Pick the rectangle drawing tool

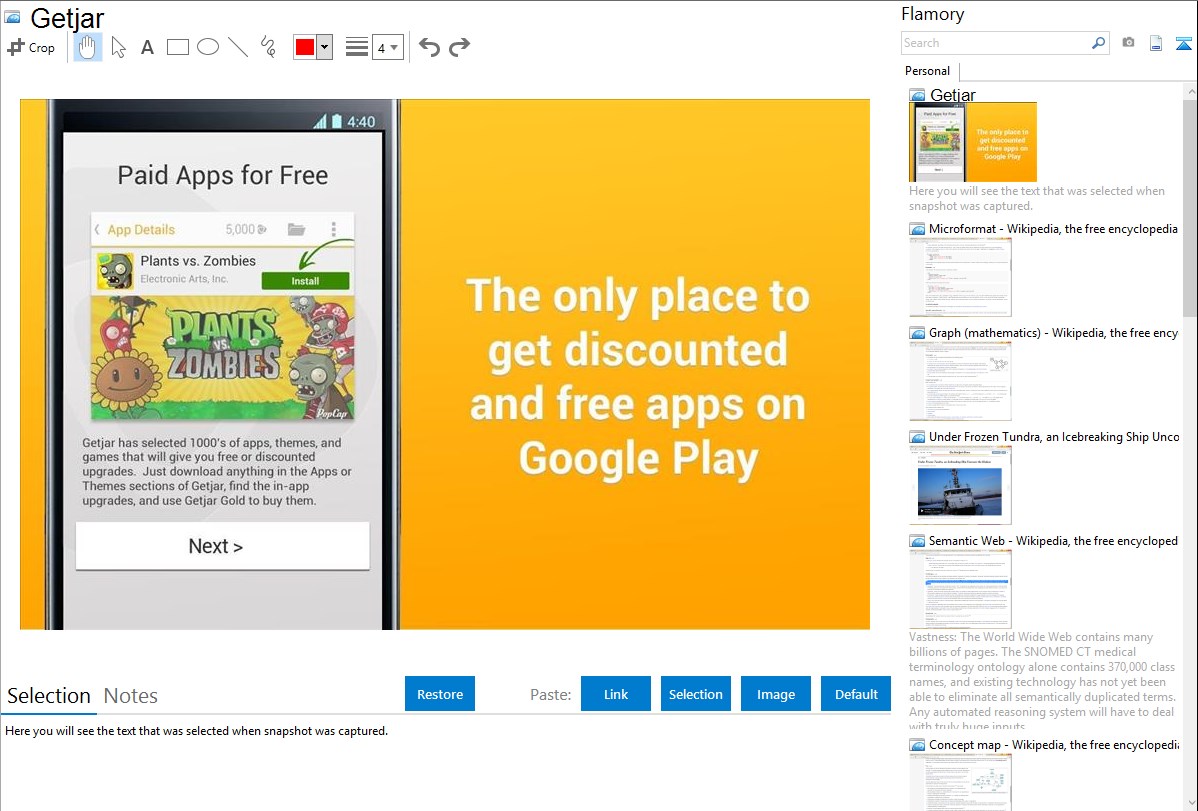tap(178, 47)
